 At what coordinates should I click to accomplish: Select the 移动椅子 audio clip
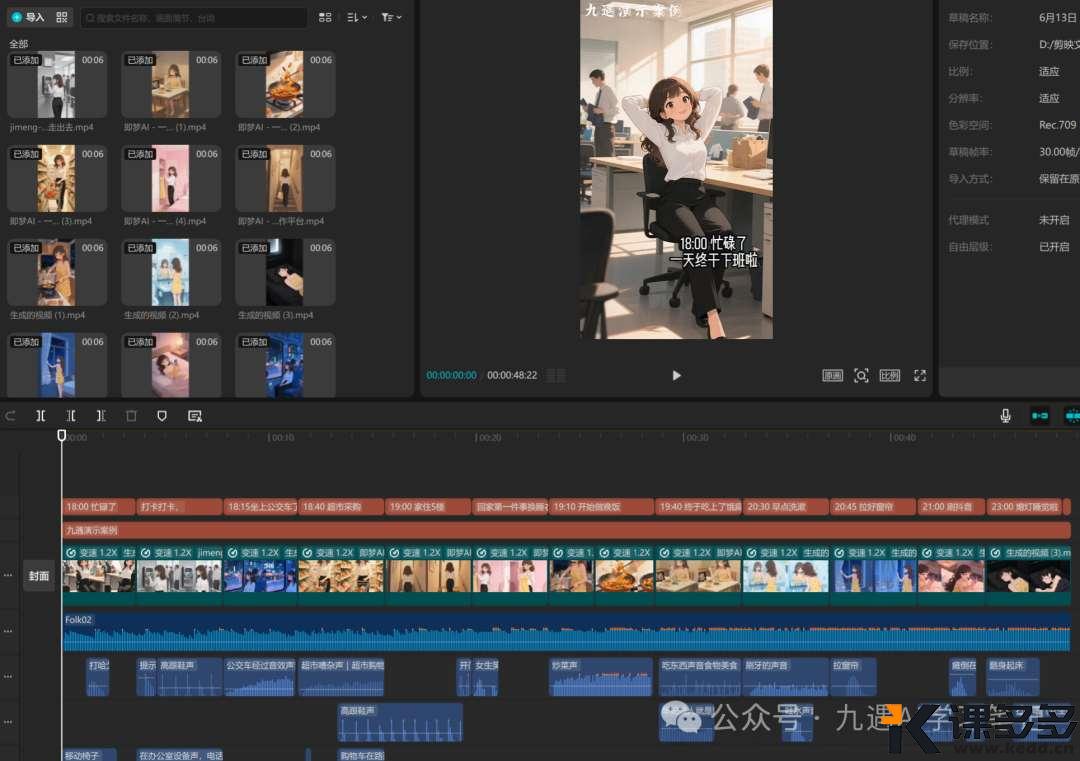(90, 755)
